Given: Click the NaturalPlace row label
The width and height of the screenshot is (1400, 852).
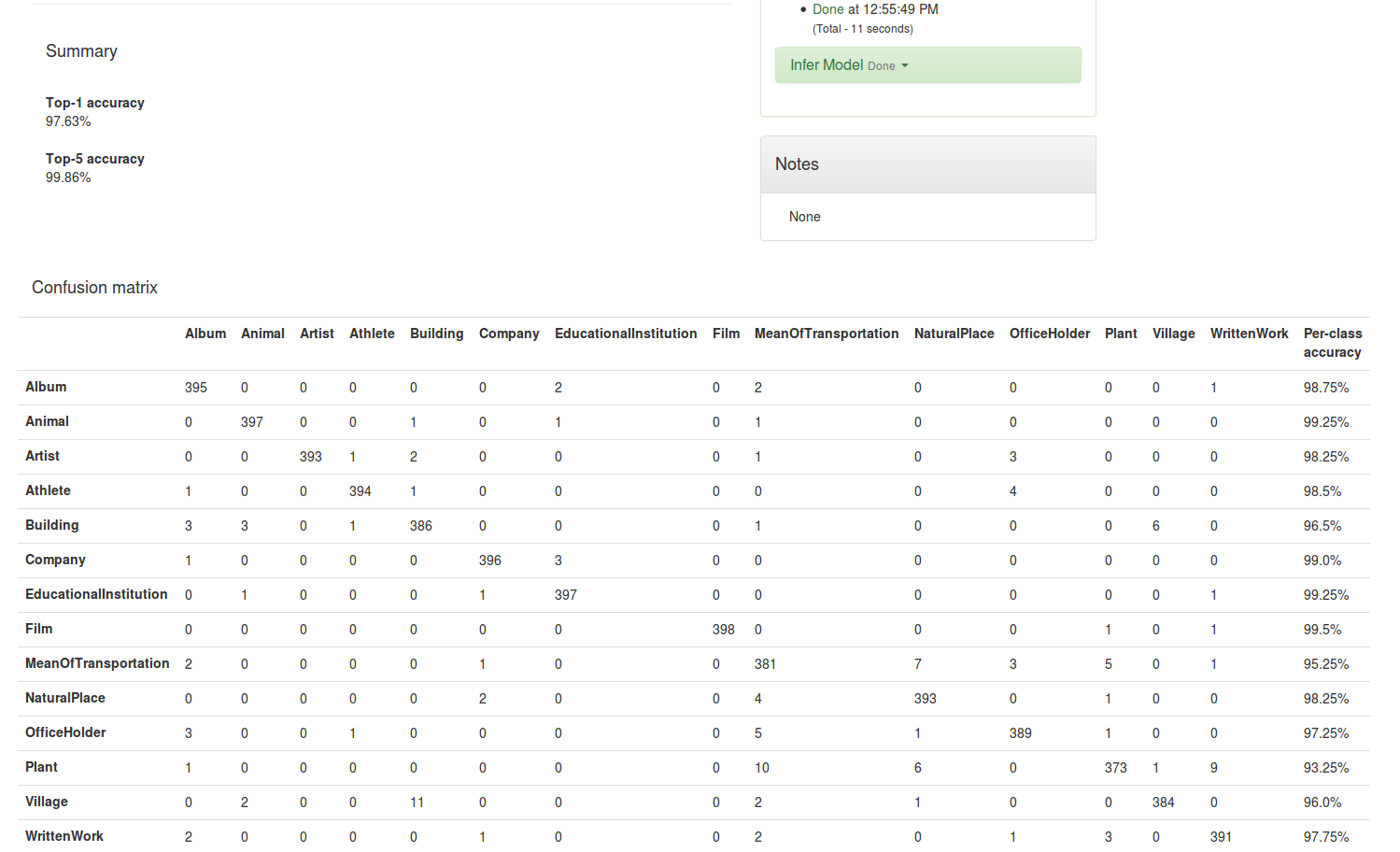Looking at the screenshot, I should (x=65, y=698).
